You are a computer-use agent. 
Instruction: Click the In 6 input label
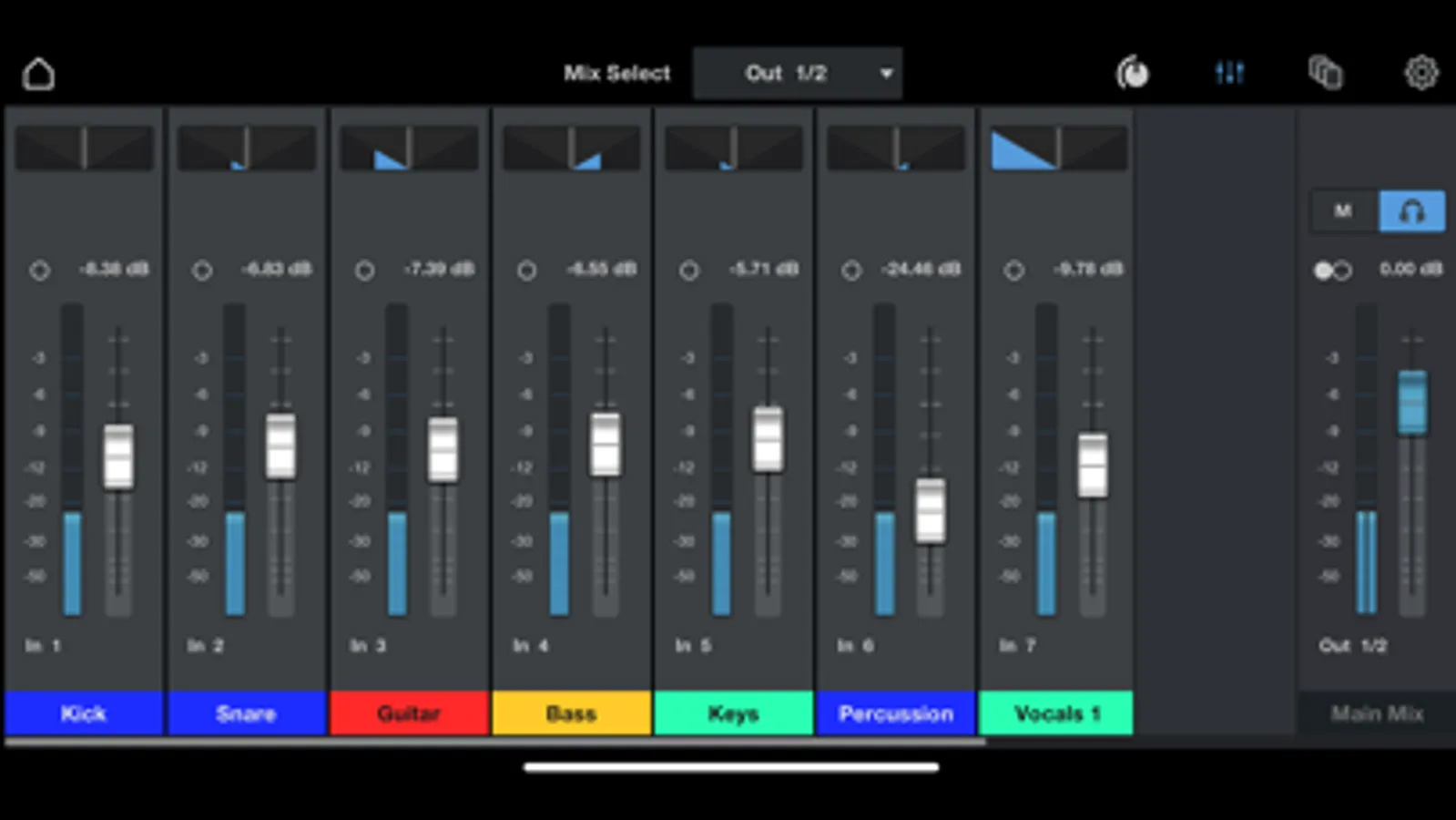tap(855, 645)
